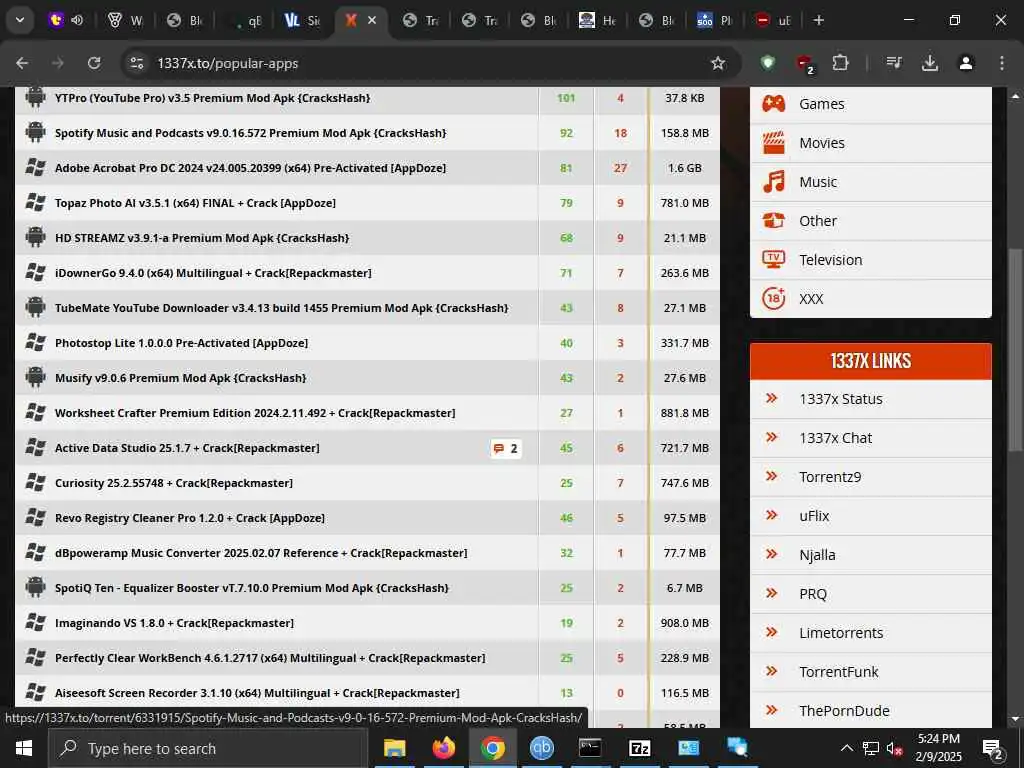
Task: Open the uBlock extension icon with badge 2
Action: pyautogui.click(x=805, y=64)
